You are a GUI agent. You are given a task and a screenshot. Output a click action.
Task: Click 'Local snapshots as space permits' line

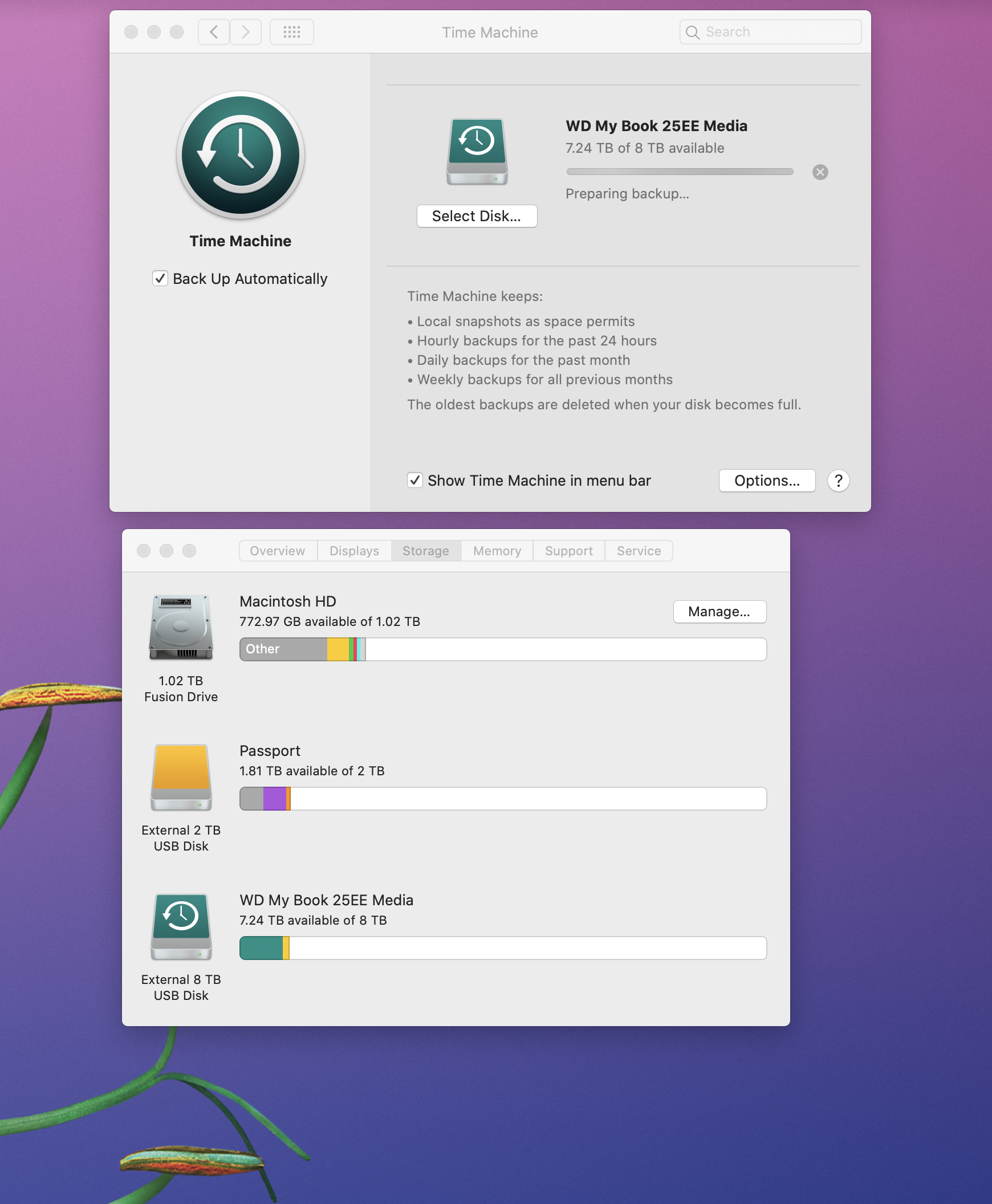526,321
